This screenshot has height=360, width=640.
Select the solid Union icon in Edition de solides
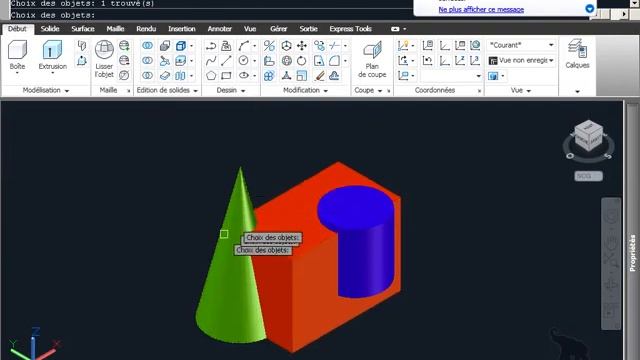147,46
